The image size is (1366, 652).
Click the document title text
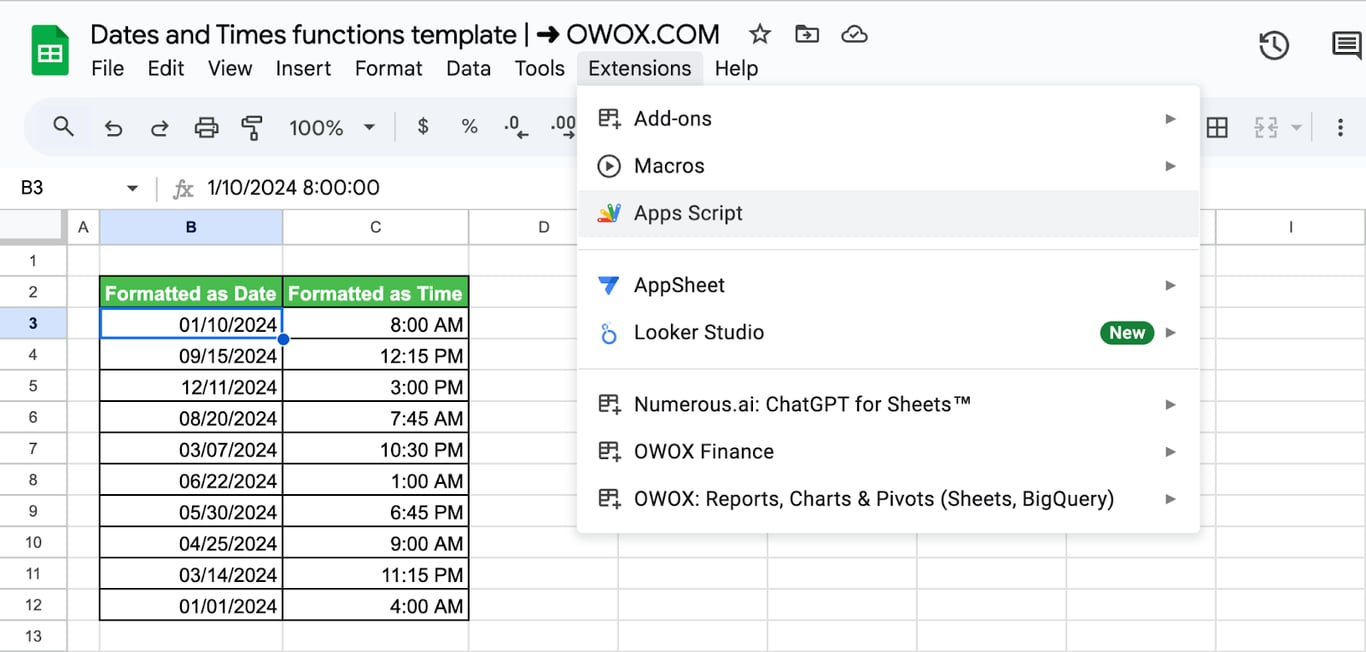point(405,34)
